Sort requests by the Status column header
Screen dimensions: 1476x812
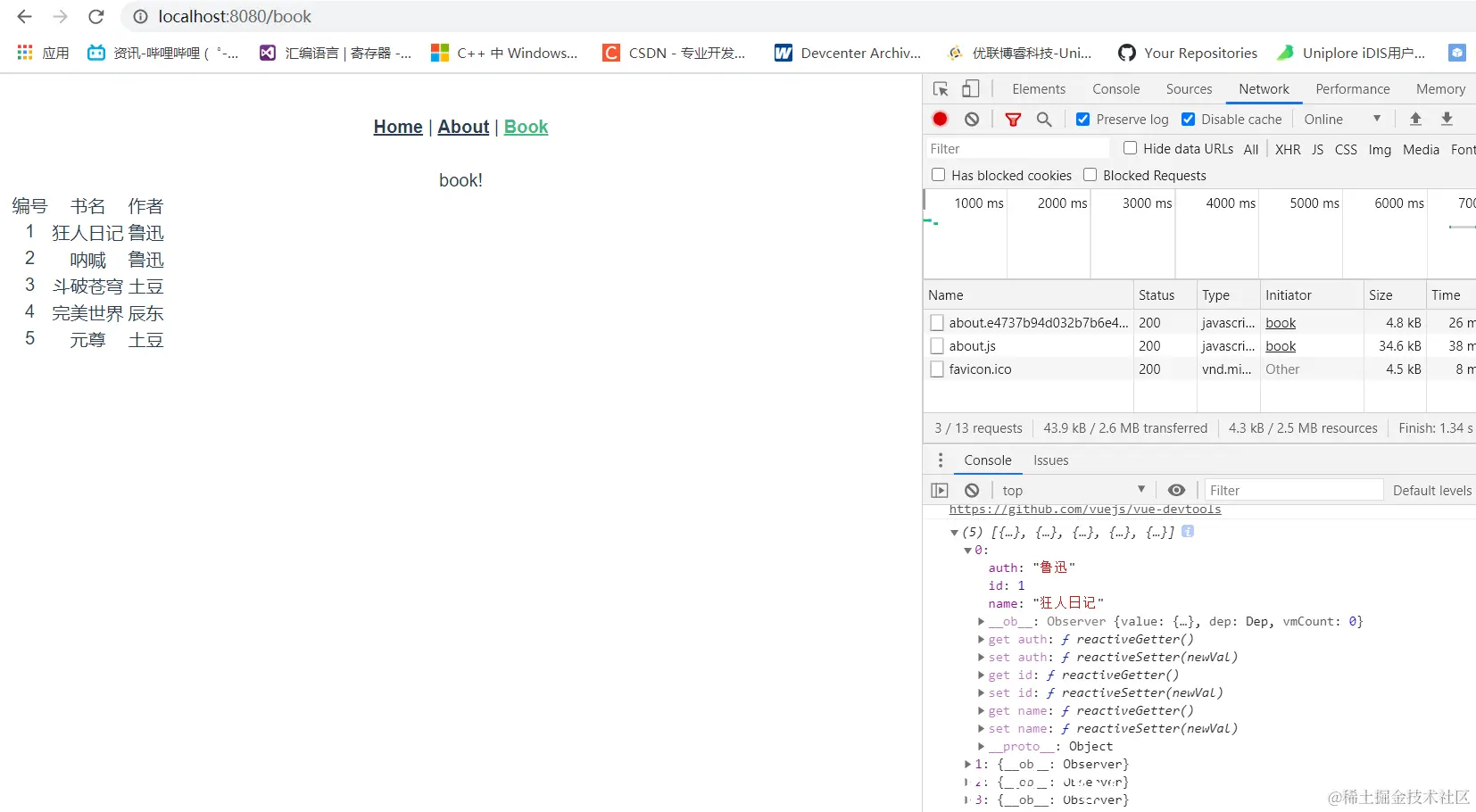(x=1165, y=295)
